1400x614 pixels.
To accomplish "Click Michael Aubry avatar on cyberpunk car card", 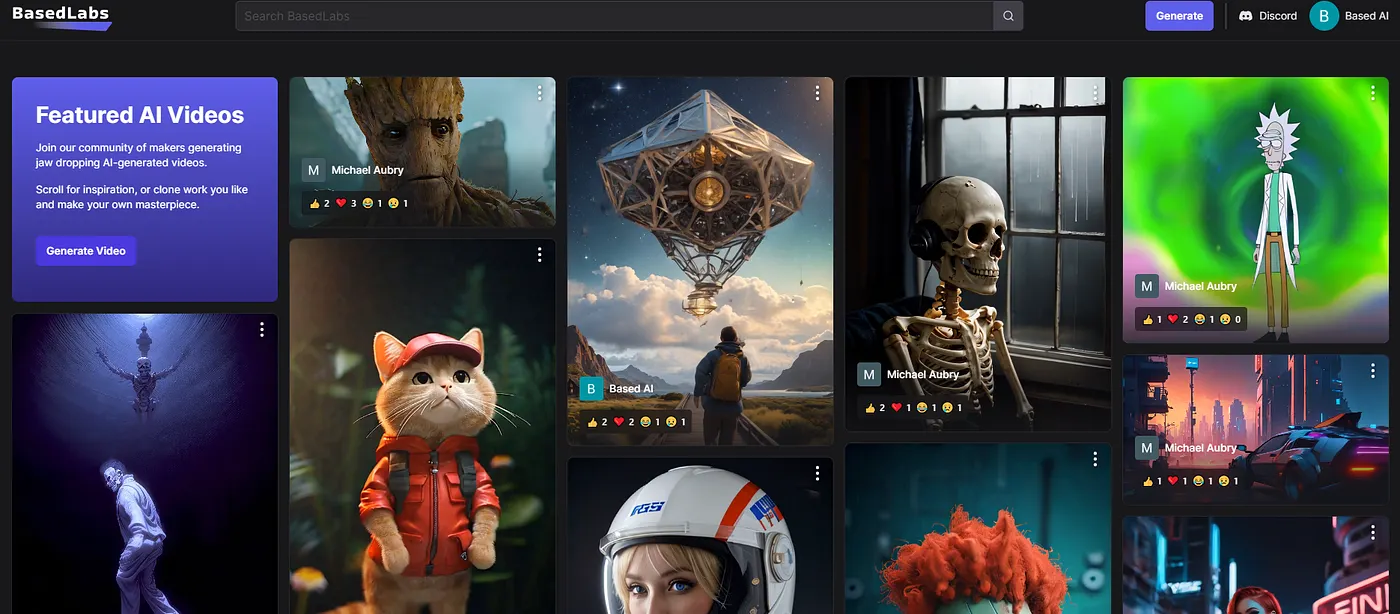I will coord(1147,448).
